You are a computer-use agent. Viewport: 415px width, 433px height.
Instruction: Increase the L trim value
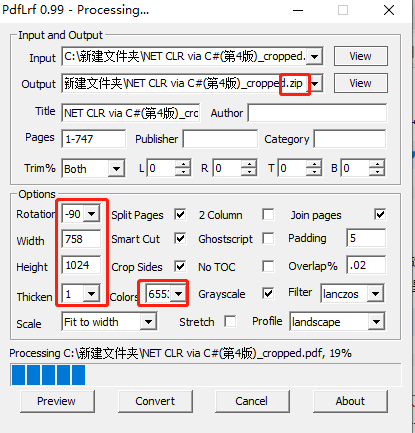click(183, 164)
